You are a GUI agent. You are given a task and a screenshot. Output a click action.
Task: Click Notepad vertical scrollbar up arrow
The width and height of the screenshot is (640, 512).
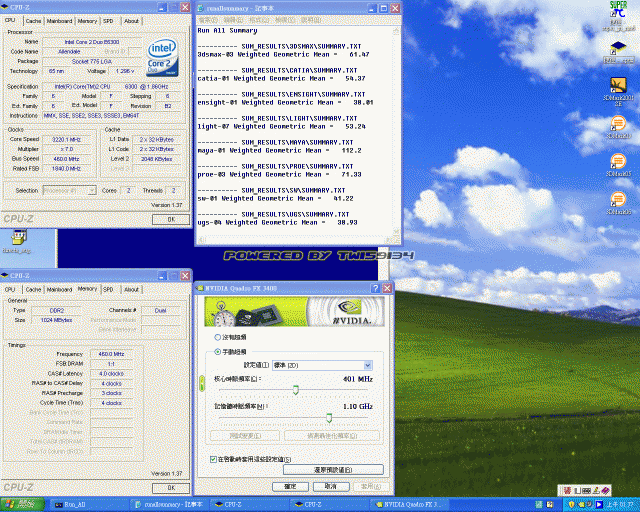click(396, 31)
